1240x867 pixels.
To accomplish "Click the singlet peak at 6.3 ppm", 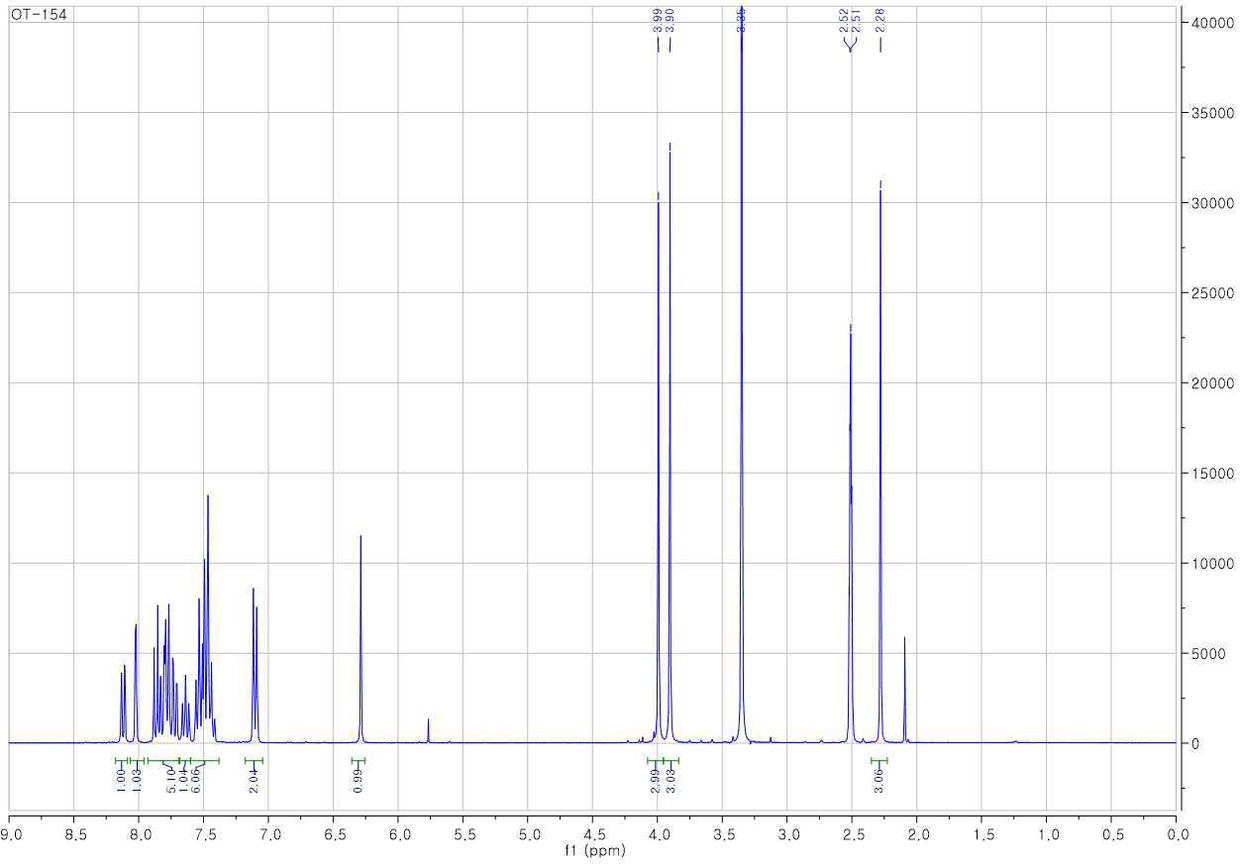I will click(x=360, y=640).
